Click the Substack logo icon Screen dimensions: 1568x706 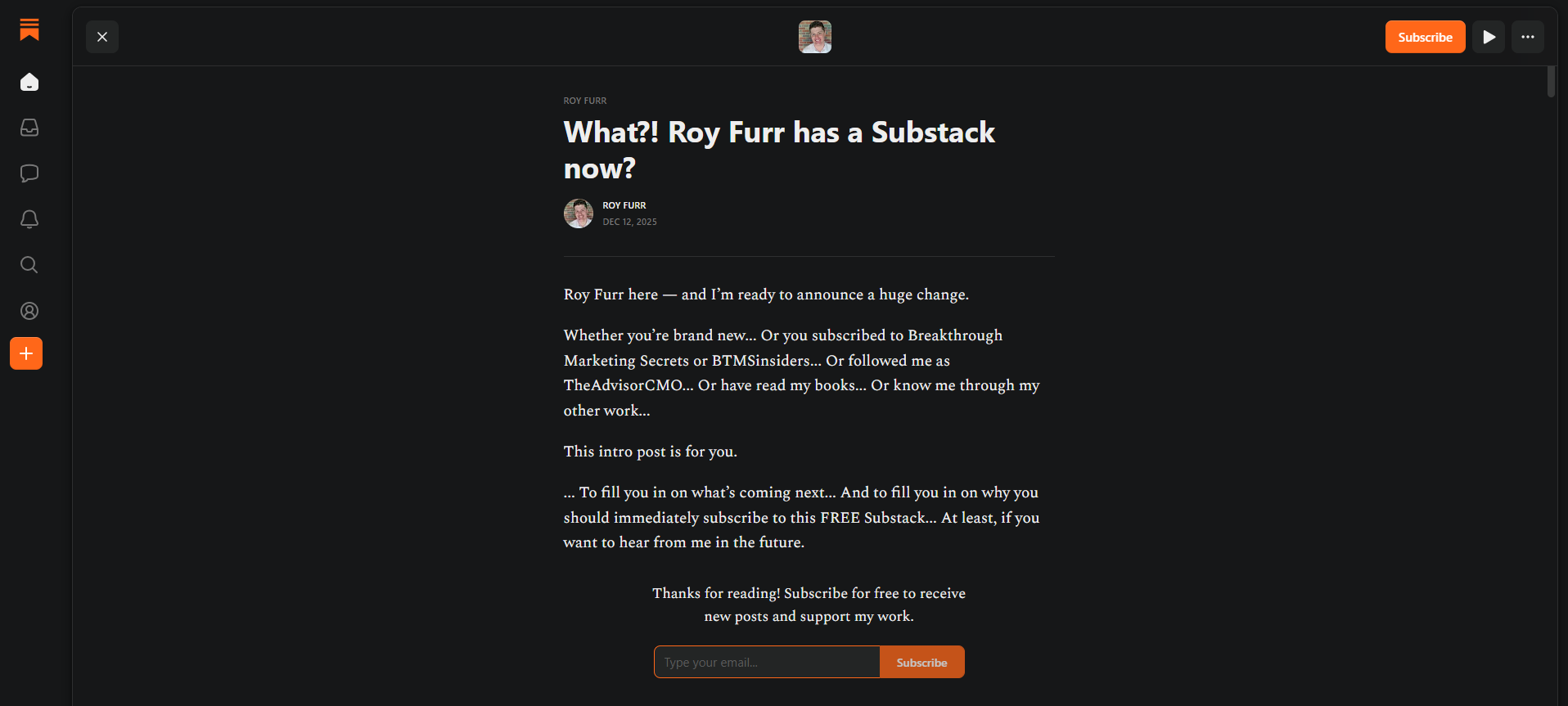click(29, 29)
